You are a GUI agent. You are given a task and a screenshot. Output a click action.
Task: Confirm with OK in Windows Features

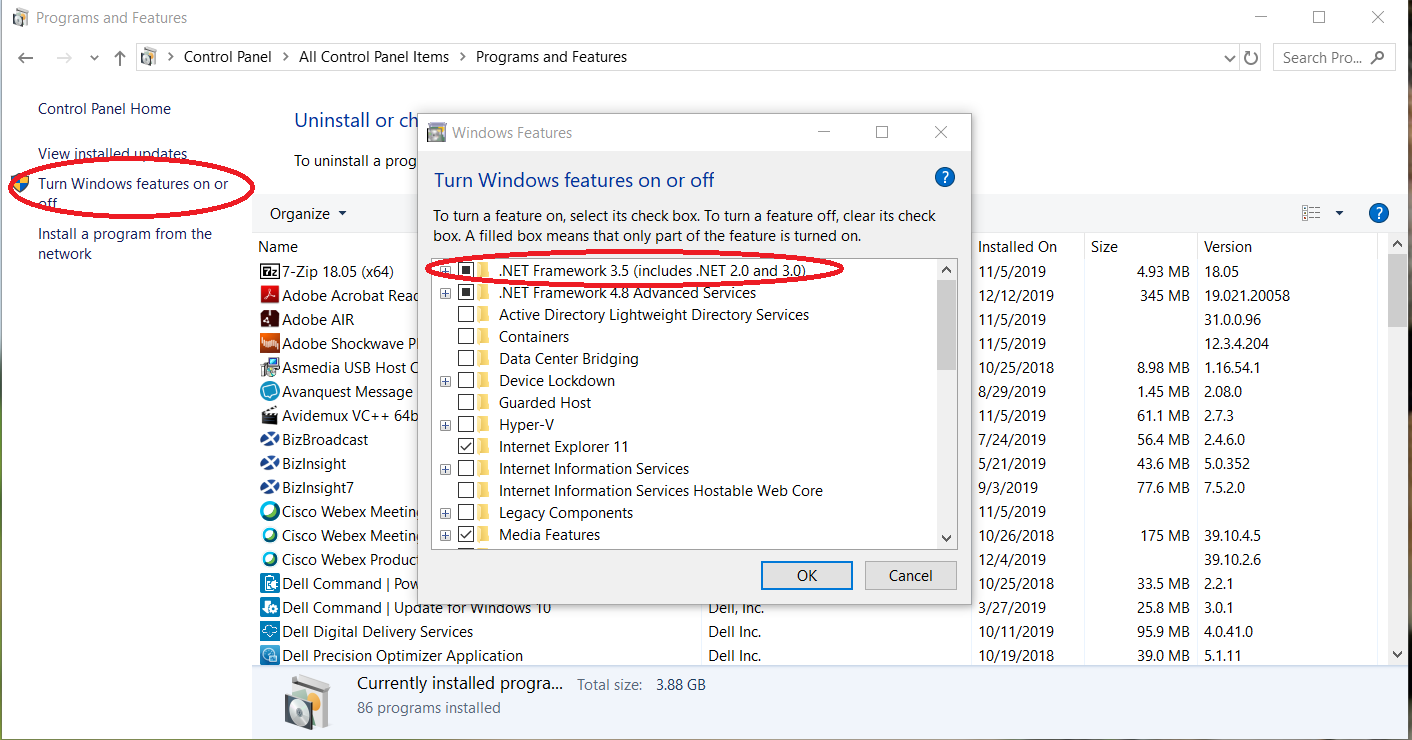click(x=807, y=575)
